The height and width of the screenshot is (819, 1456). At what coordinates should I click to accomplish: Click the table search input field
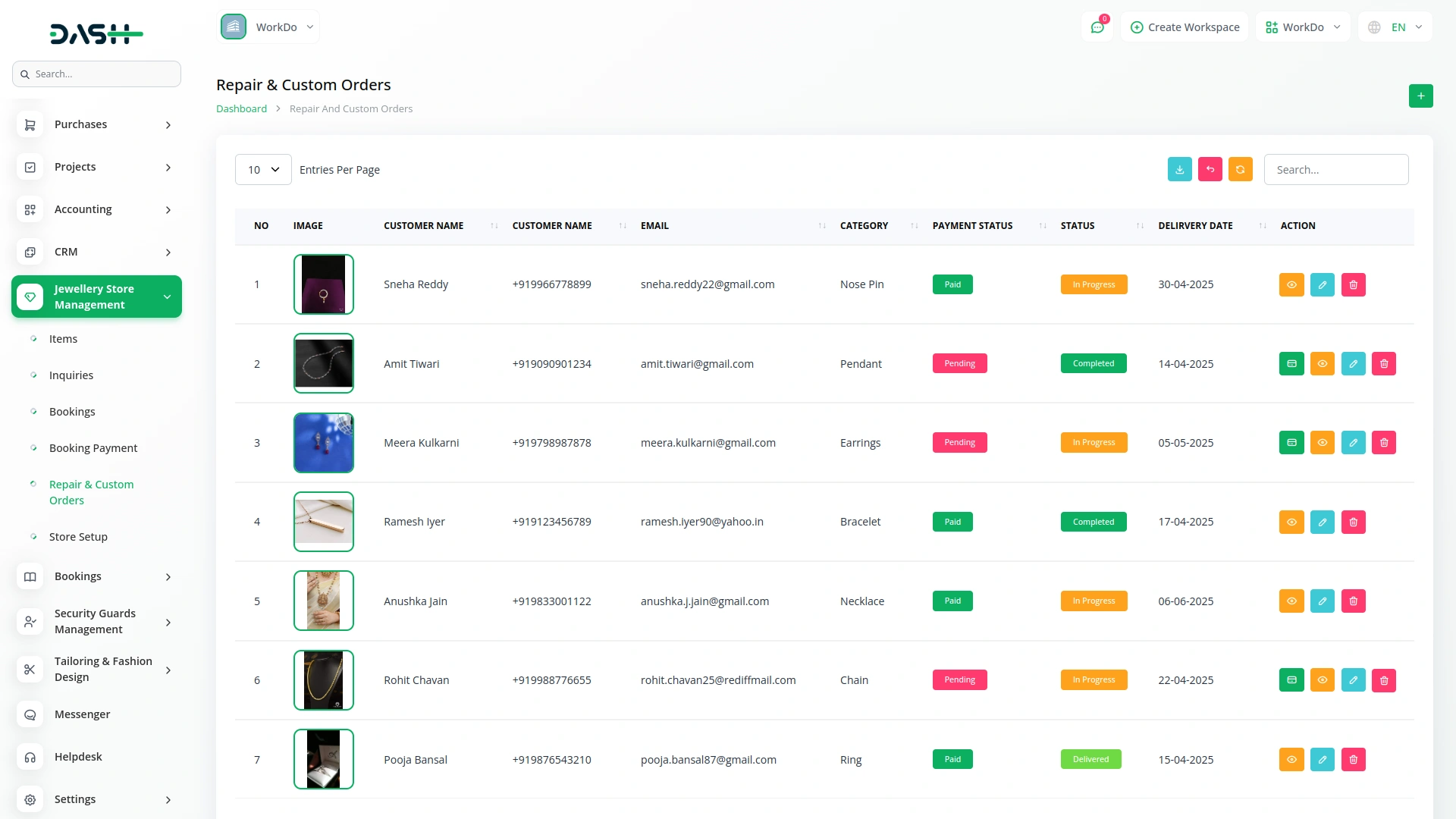coord(1335,170)
